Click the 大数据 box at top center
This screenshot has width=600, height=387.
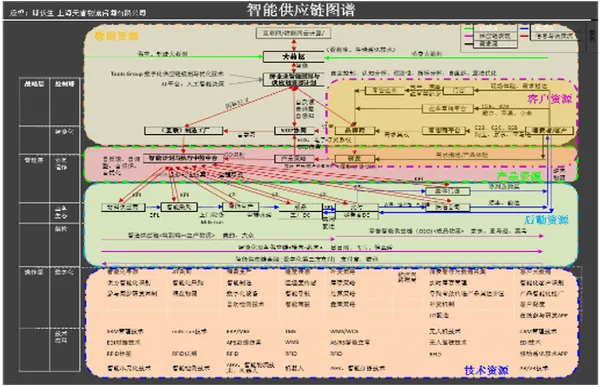[x=293, y=57]
